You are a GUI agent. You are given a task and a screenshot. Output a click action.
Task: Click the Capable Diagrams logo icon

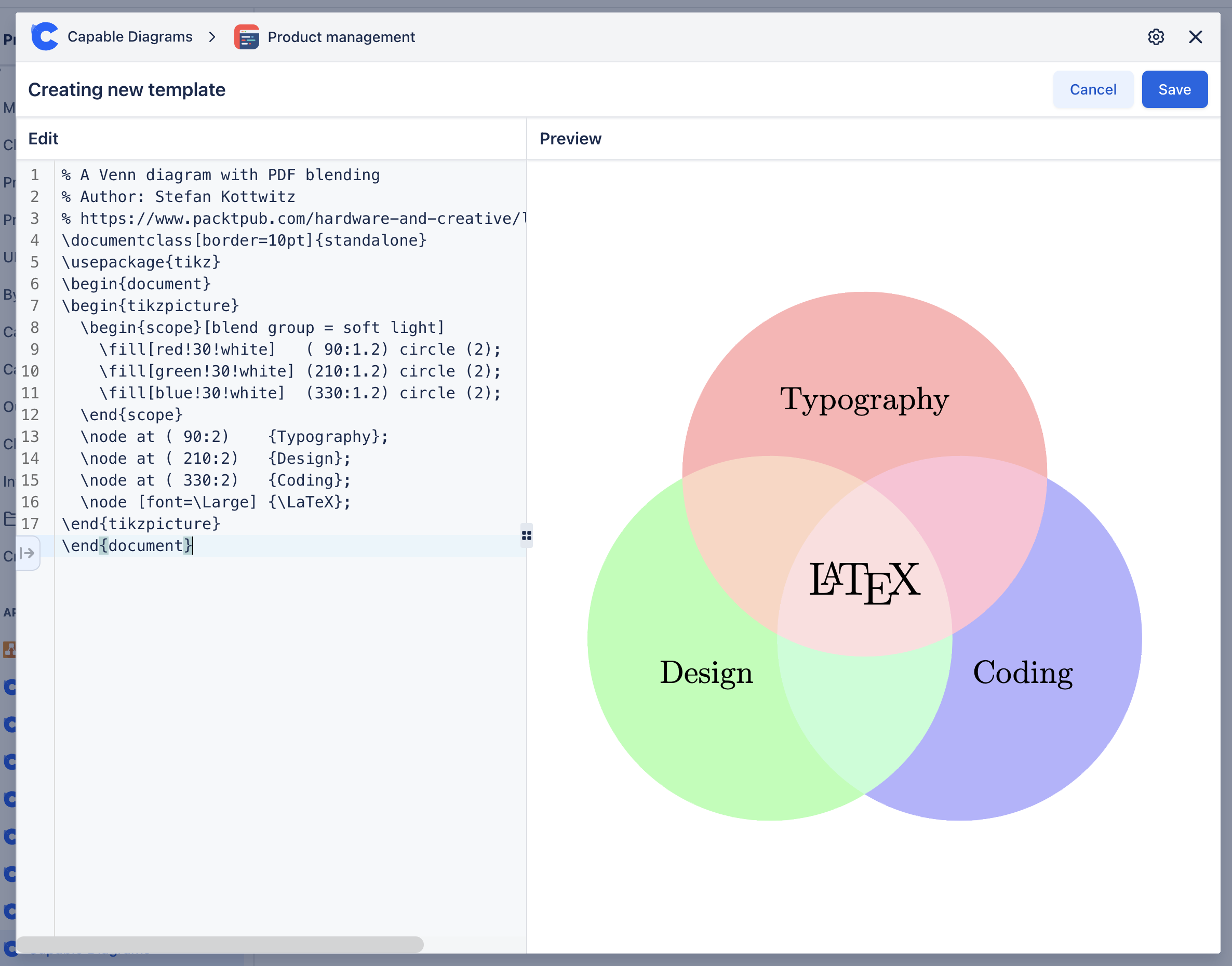pyautogui.click(x=45, y=37)
